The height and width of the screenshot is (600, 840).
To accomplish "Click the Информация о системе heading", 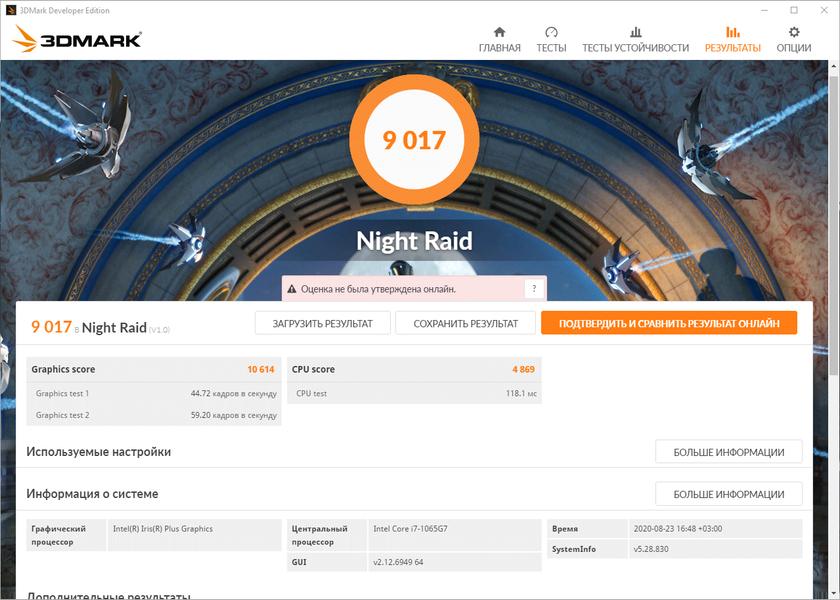I will click(92, 494).
